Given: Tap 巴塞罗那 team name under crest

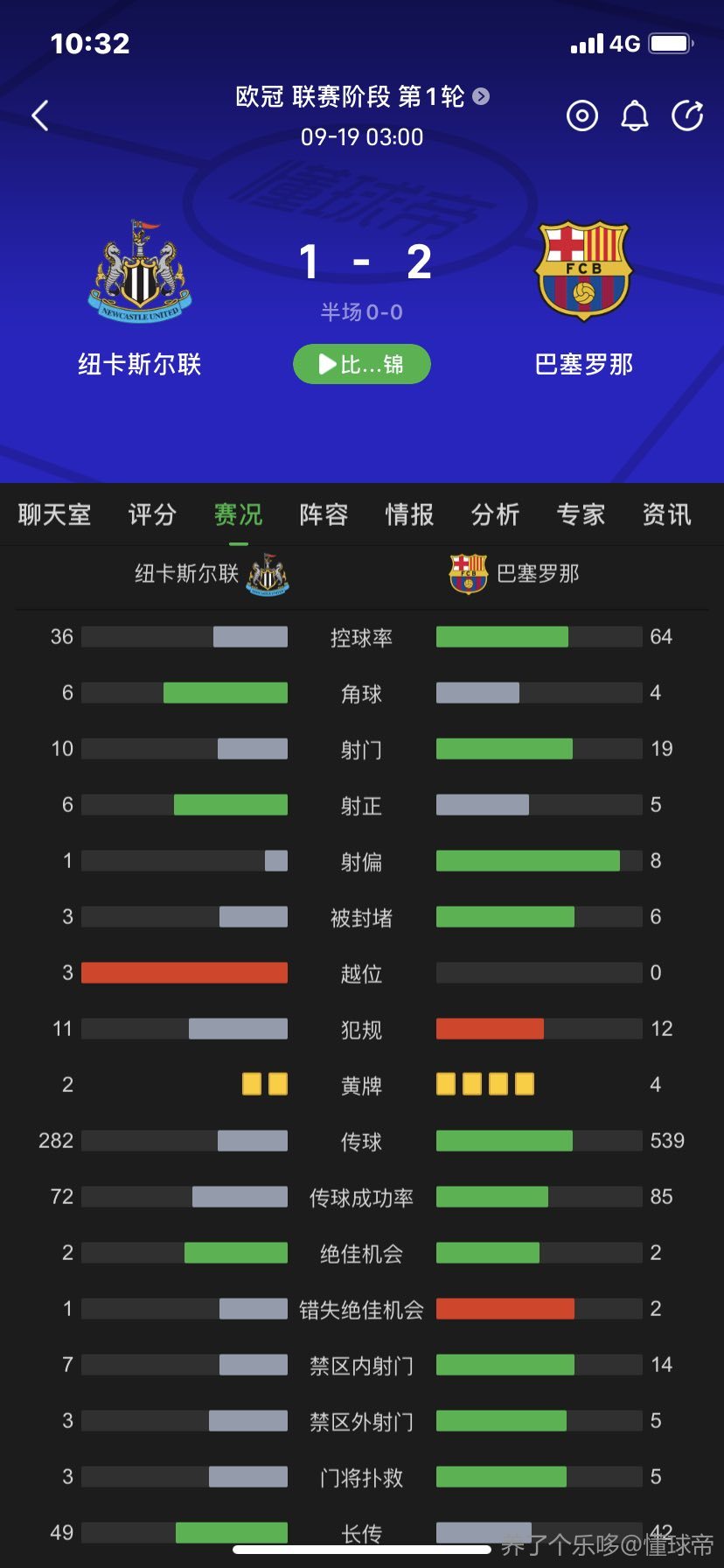Looking at the screenshot, I should click(584, 364).
